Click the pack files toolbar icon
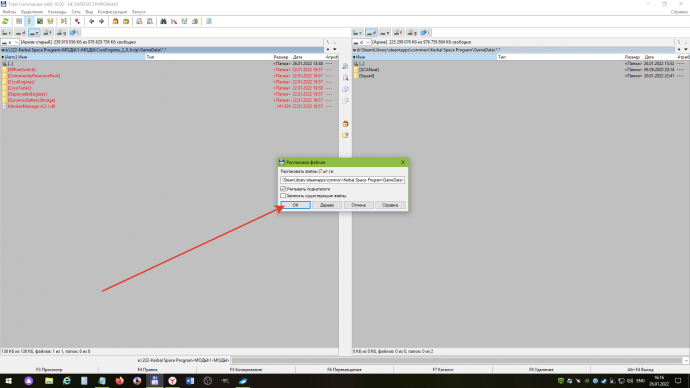 click(x=115, y=21)
